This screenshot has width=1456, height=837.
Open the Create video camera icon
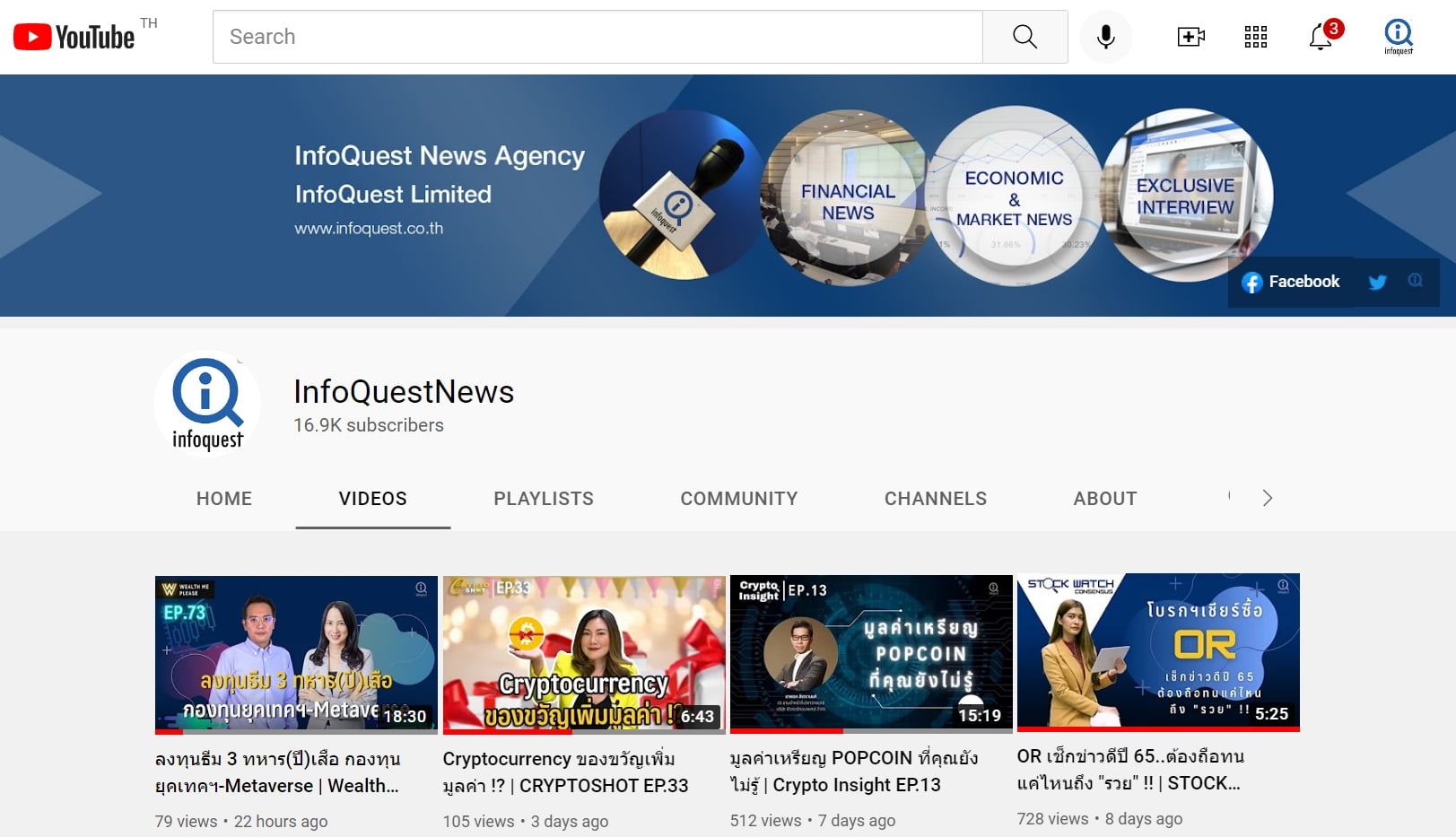pos(1190,37)
